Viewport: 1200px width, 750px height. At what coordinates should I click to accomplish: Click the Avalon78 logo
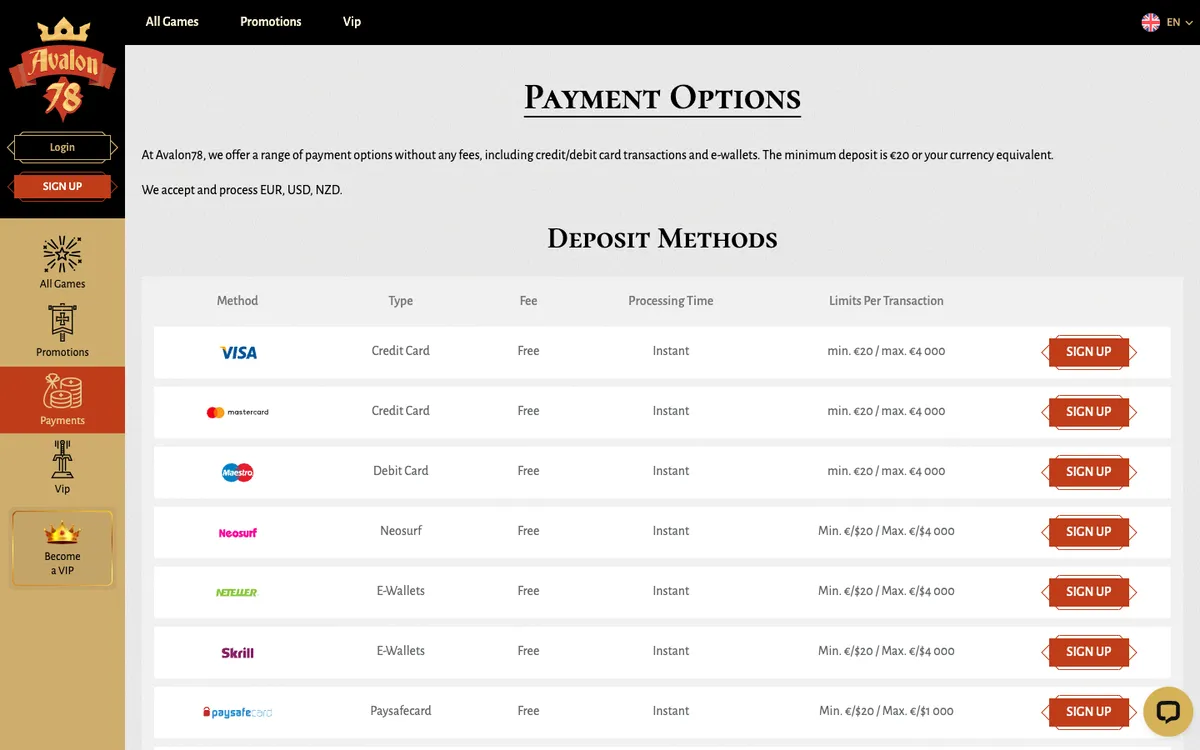(62, 68)
